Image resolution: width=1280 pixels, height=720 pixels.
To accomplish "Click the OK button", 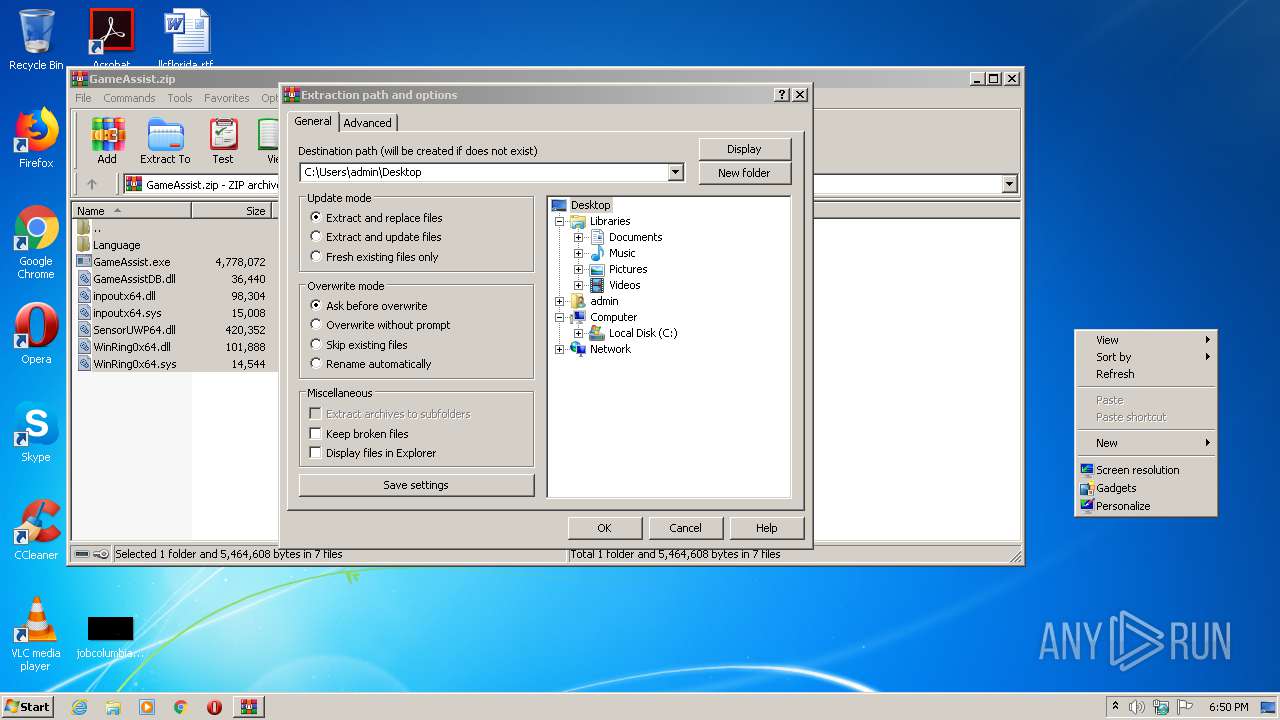I will tap(604, 528).
